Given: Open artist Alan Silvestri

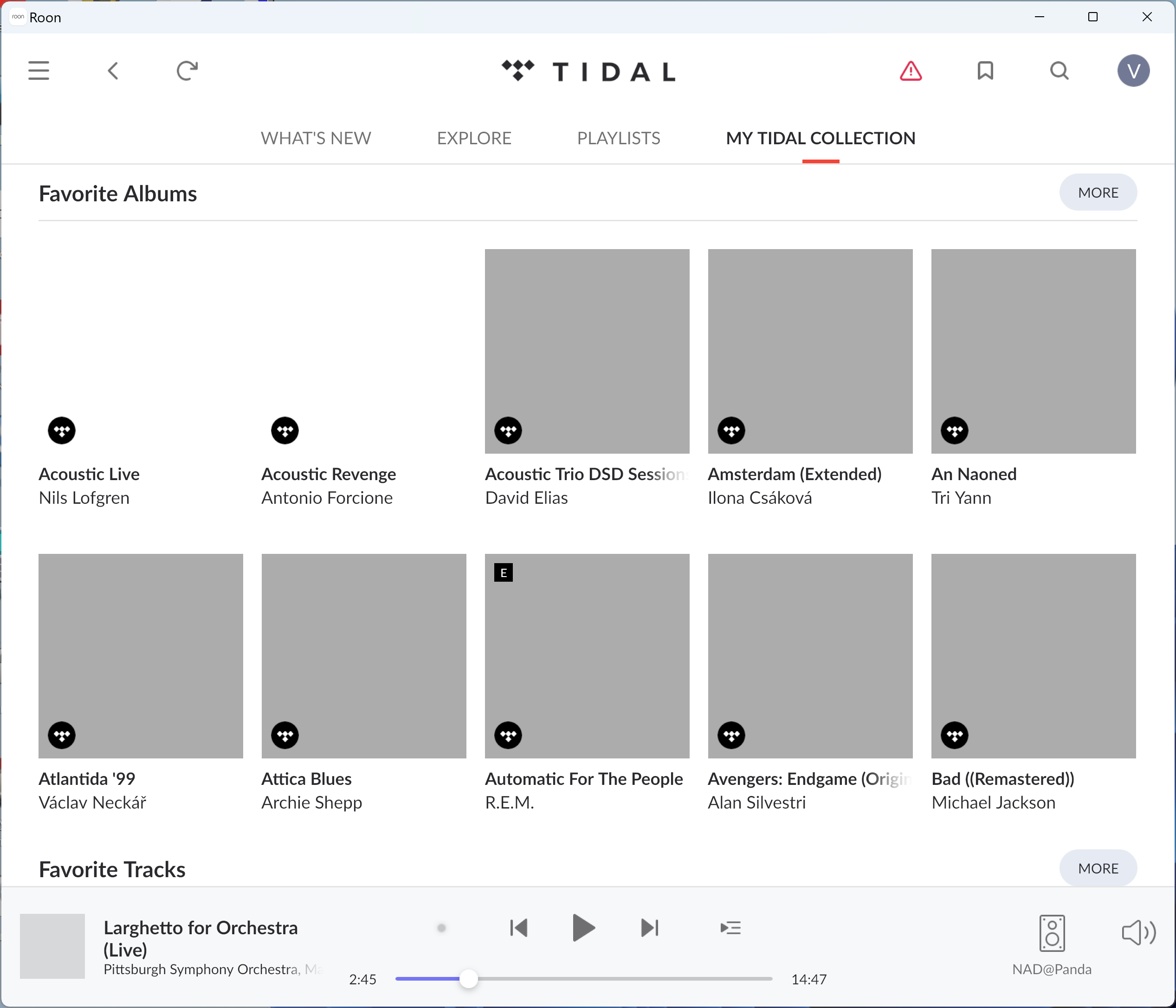Looking at the screenshot, I should point(756,803).
